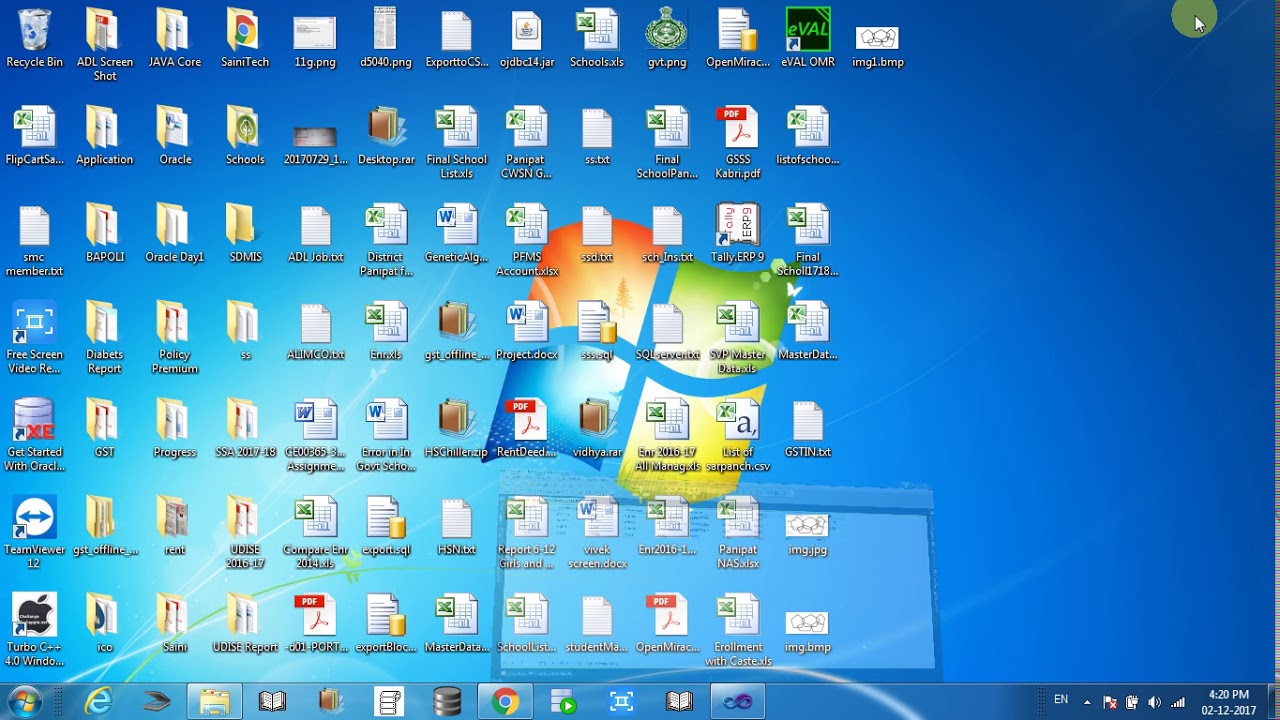The image size is (1280, 720).
Task: Select the SainiTech Chrome folder icon
Action: tap(245, 32)
